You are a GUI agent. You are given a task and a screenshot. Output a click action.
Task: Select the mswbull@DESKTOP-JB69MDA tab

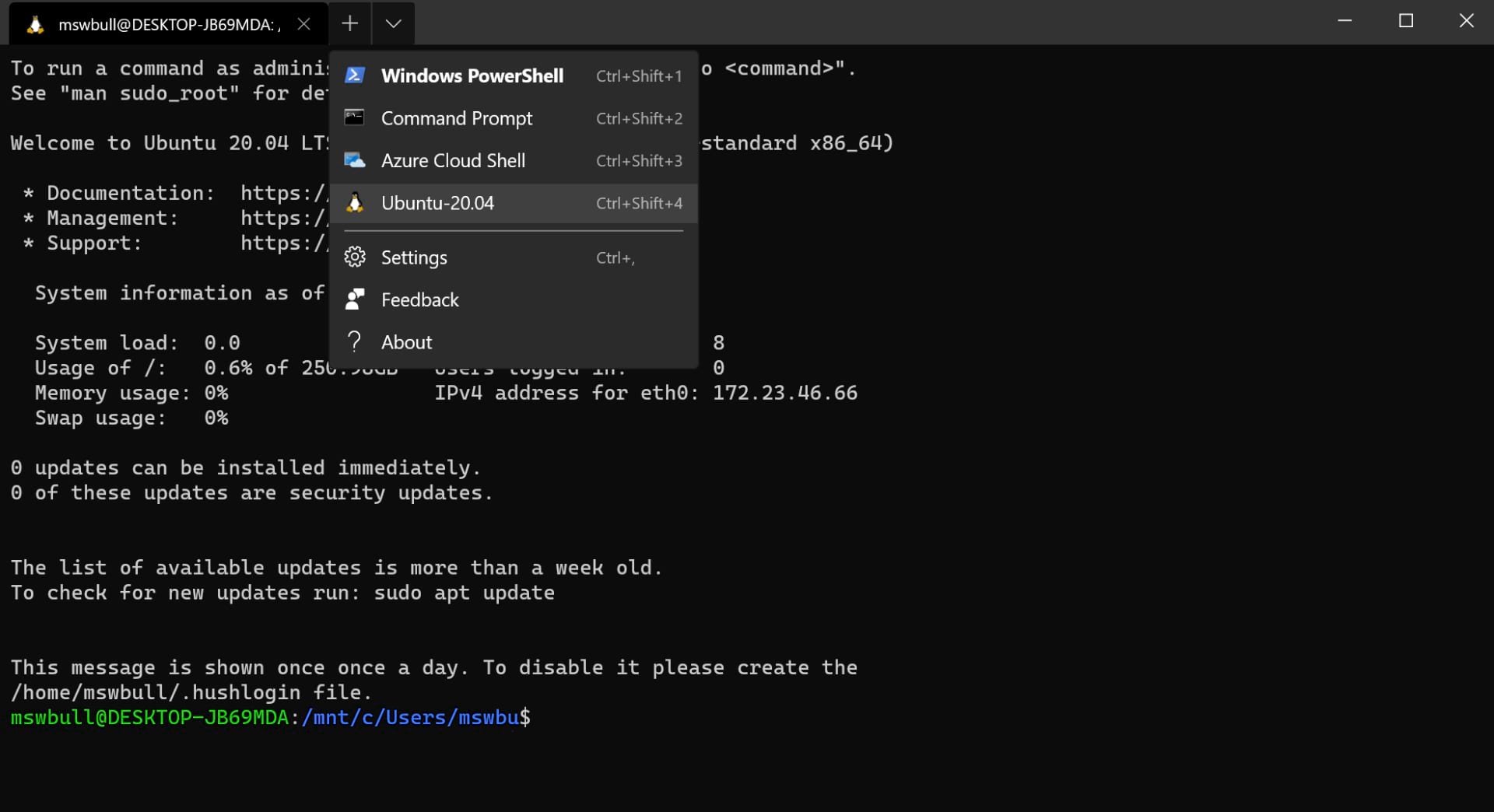click(x=168, y=24)
